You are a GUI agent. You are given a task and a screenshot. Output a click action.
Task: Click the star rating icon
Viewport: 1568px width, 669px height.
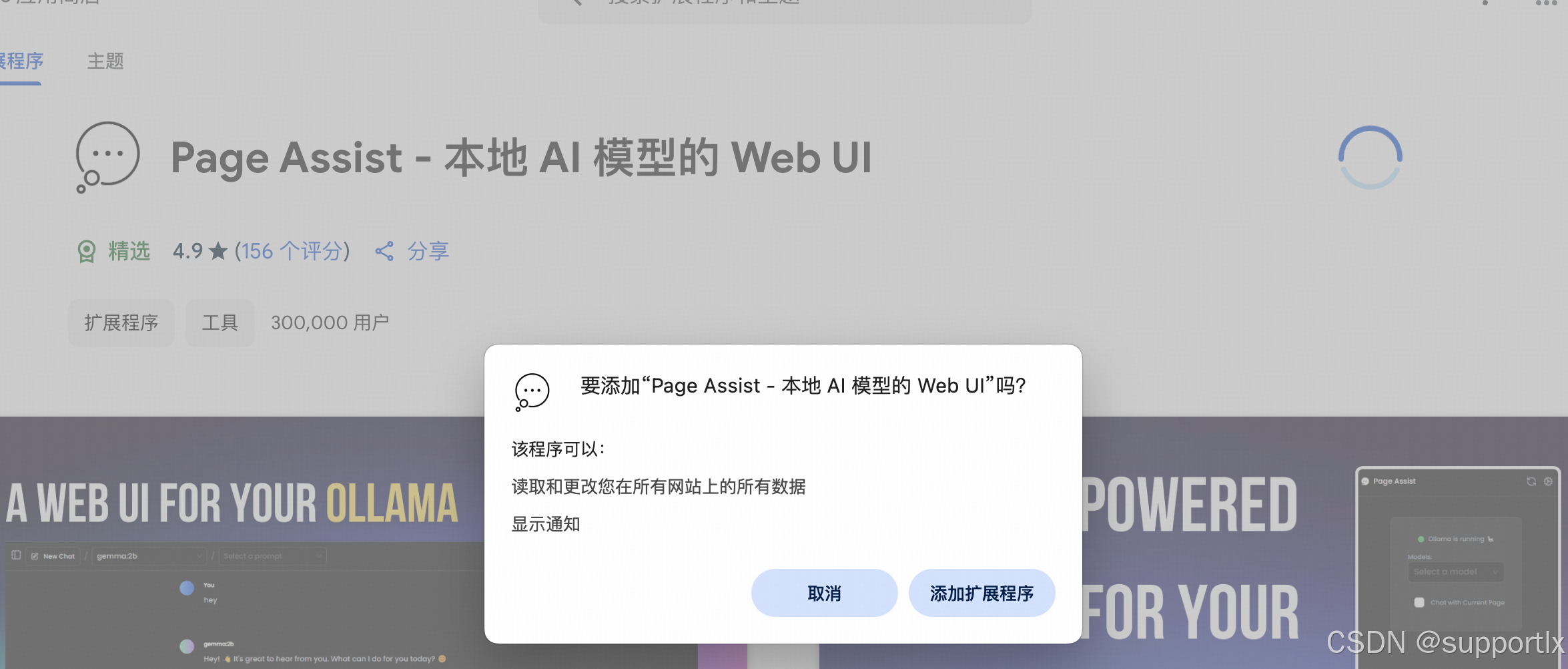coord(218,251)
